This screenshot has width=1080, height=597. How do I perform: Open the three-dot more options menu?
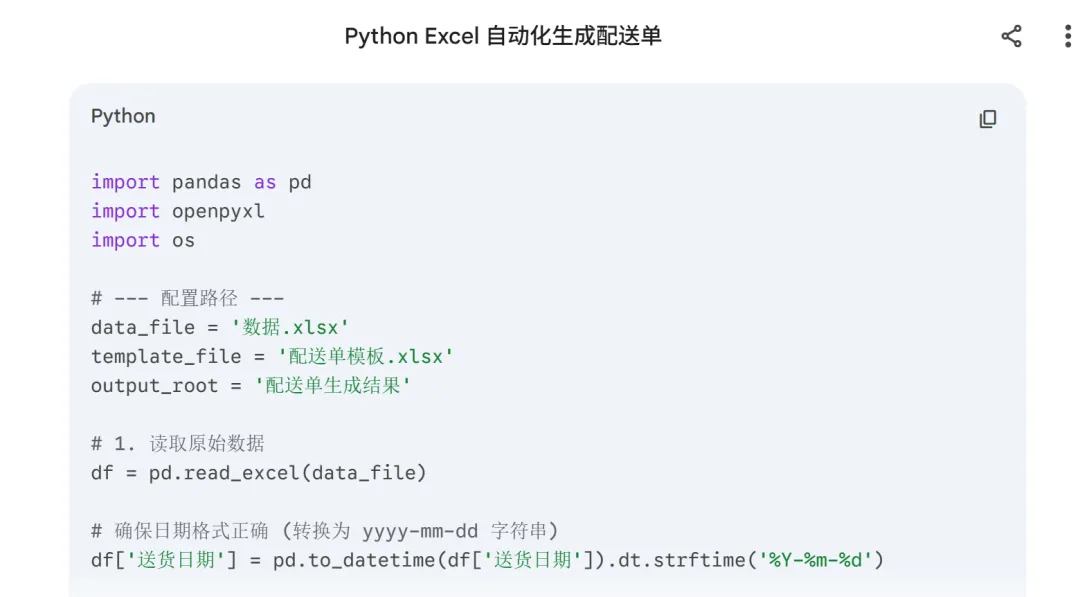[x=1067, y=37]
